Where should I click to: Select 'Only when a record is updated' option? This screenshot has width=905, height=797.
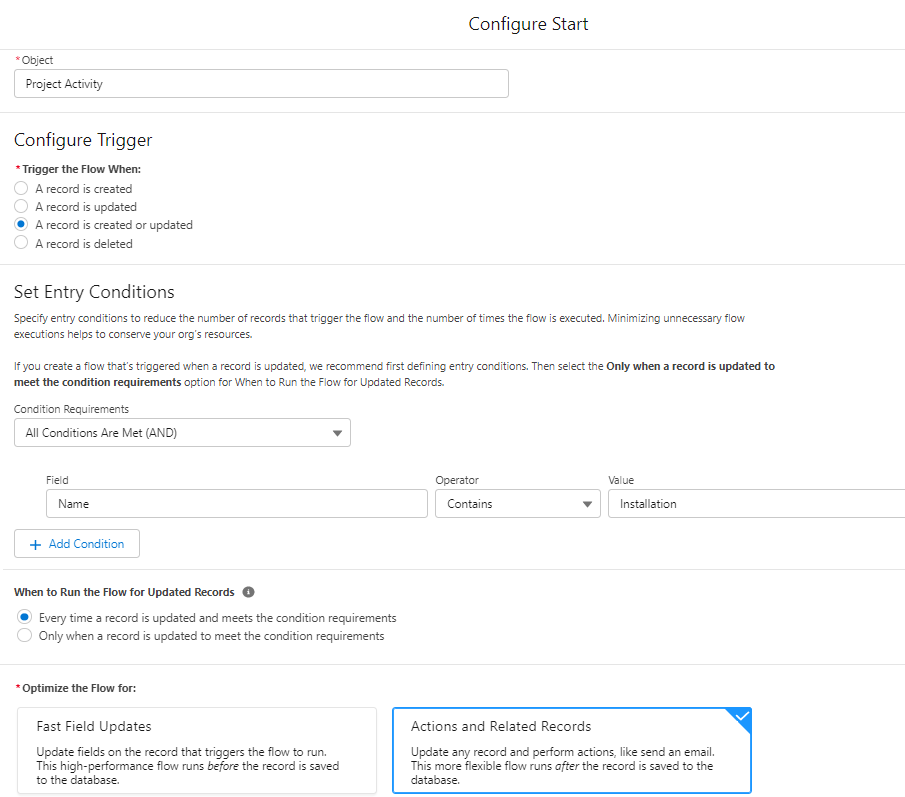coord(25,636)
